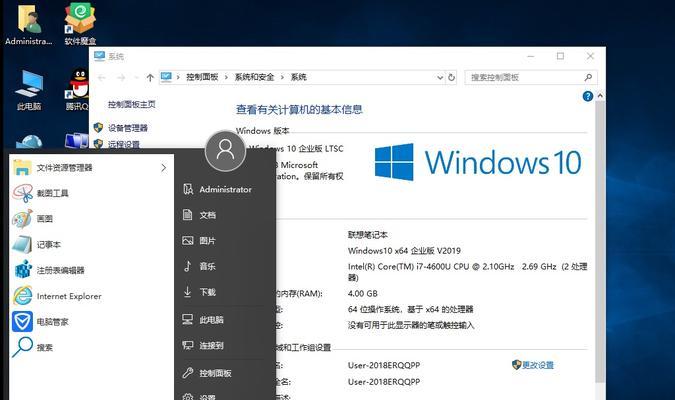675x400 pixels.
Task: Click the computer icon in address bar
Action: point(166,77)
